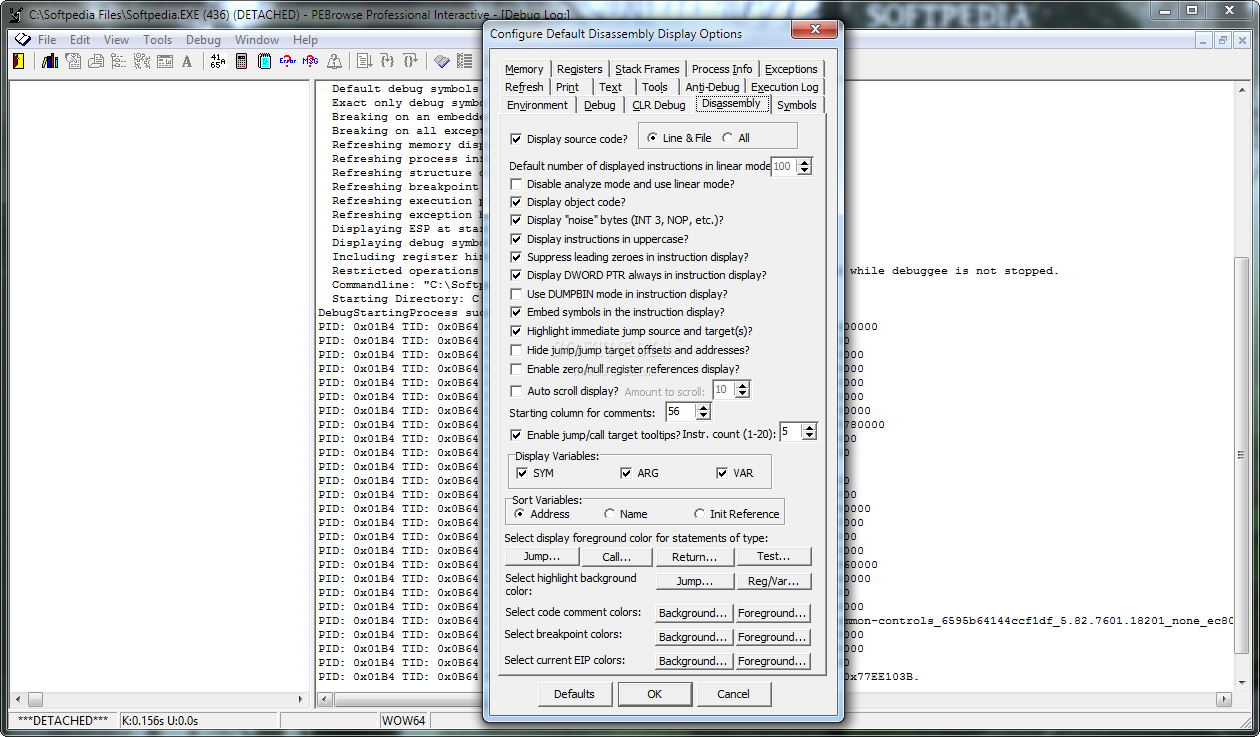
Task: Click the exit door icon in main toolbar
Action: 18,61
